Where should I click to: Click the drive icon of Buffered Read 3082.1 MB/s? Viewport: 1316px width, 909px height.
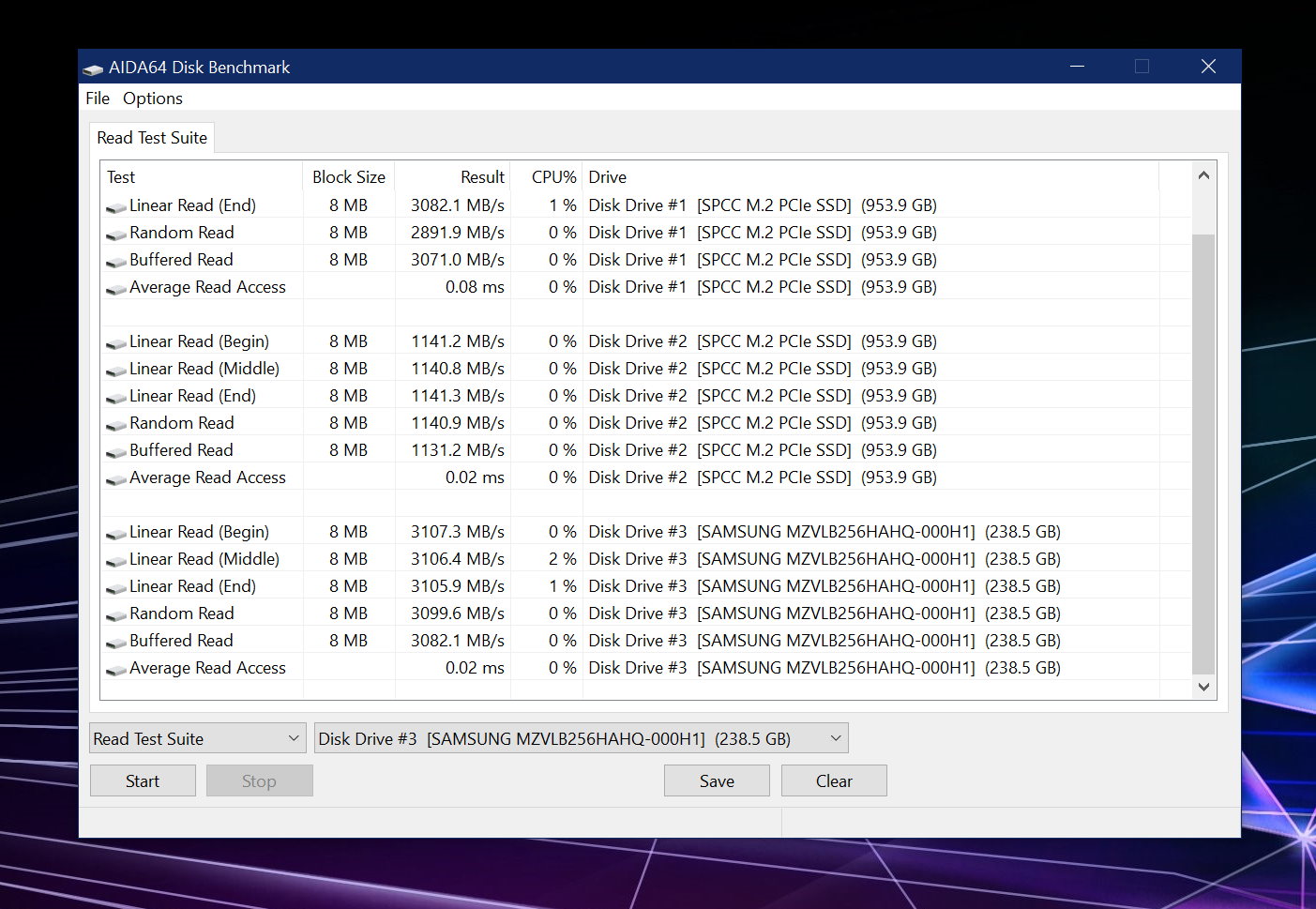[116, 643]
